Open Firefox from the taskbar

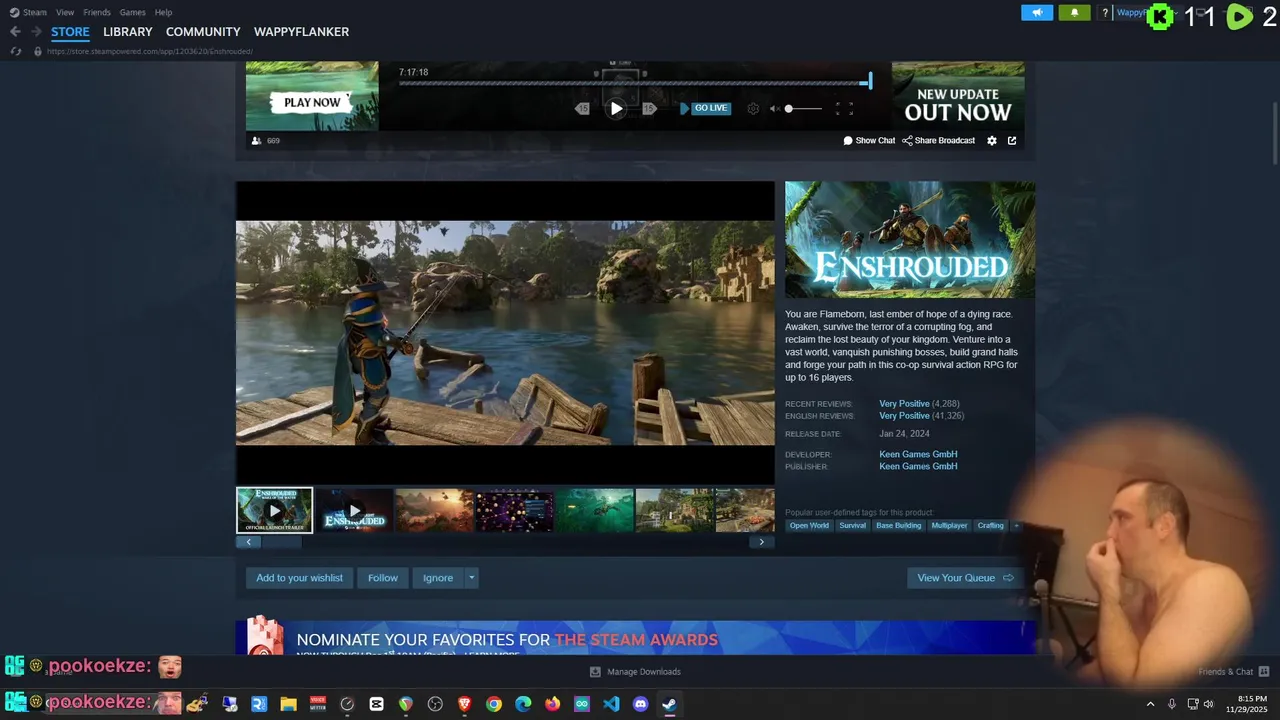tap(553, 704)
